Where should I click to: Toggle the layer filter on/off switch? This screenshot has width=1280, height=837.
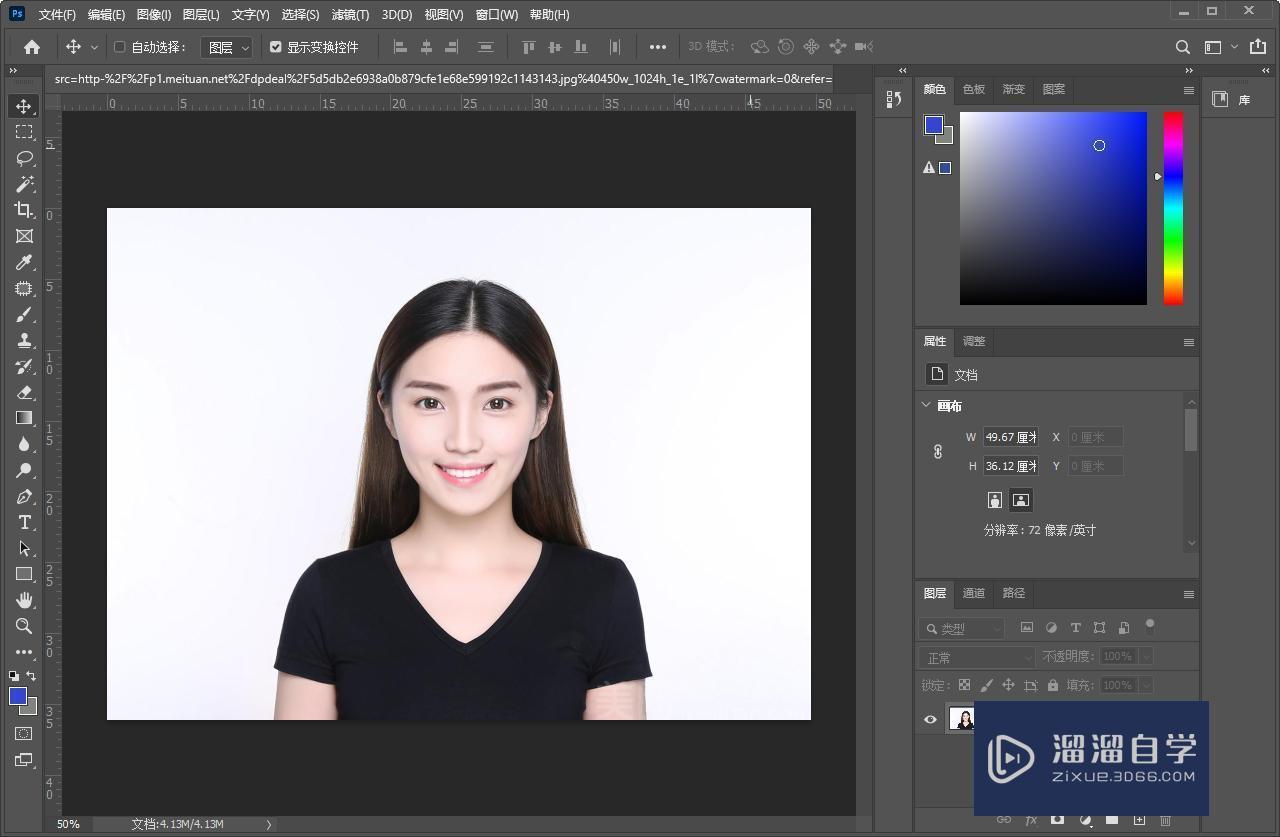pyautogui.click(x=1150, y=627)
